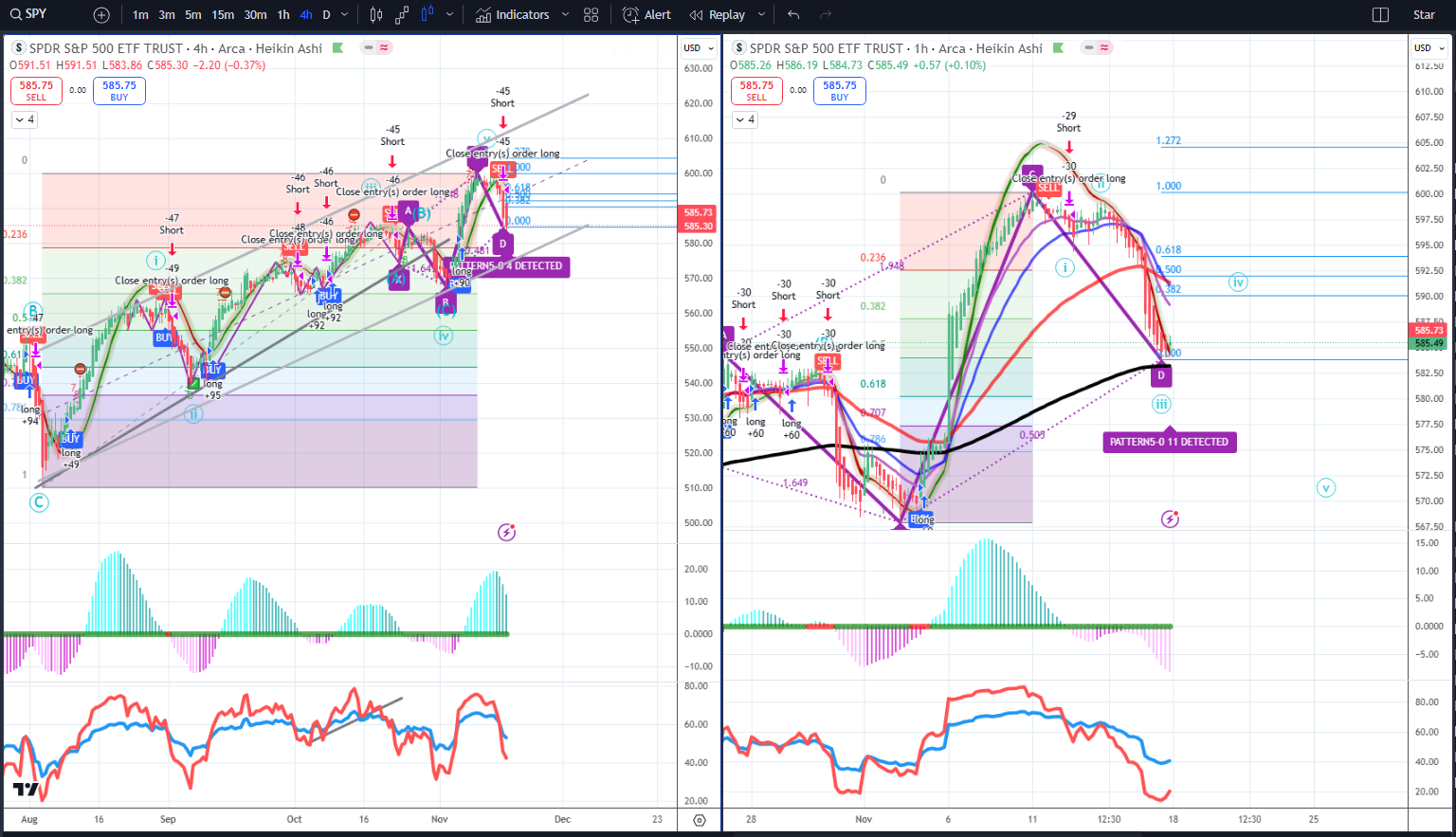
Task: Click the 4h chart title SPDR S&P 500 ETF TRUST
Action: [x=106, y=48]
